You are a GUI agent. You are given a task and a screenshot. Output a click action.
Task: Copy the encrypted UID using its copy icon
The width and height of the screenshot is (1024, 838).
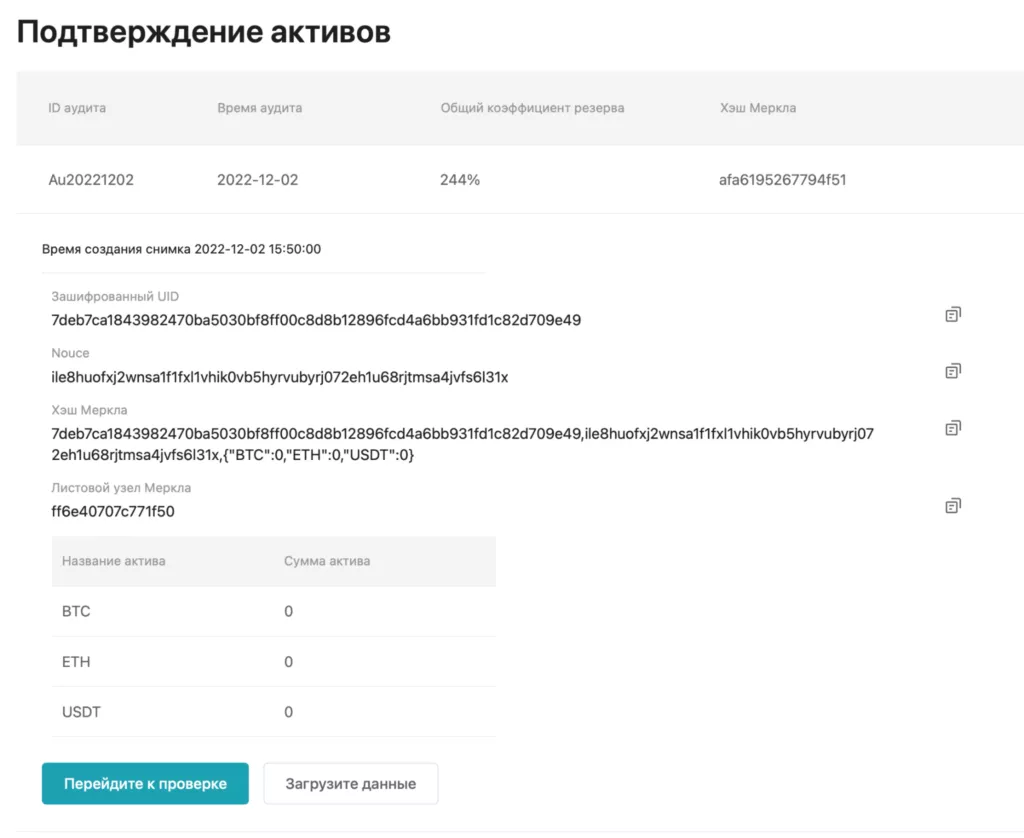(952, 313)
